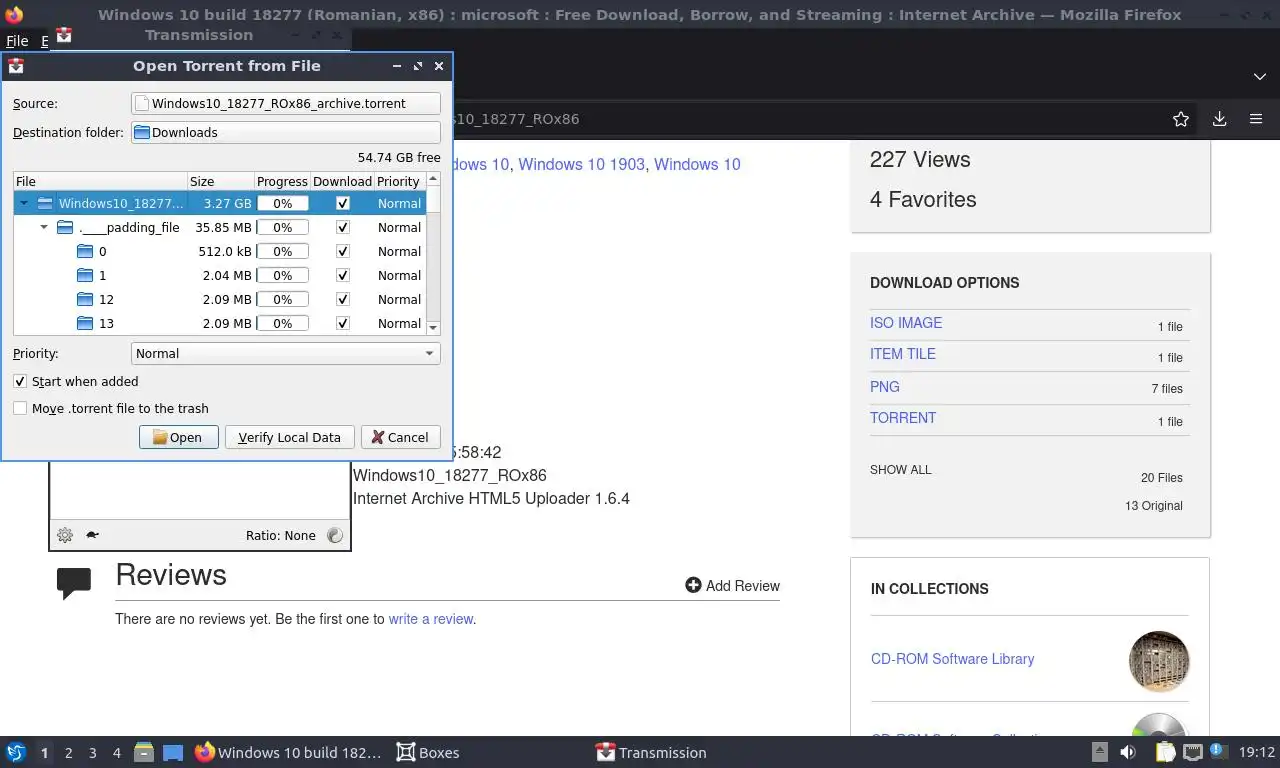Open the ITEM TILE download option
The width and height of the screenshot is (1280, 768).
(x=903, y=354)
